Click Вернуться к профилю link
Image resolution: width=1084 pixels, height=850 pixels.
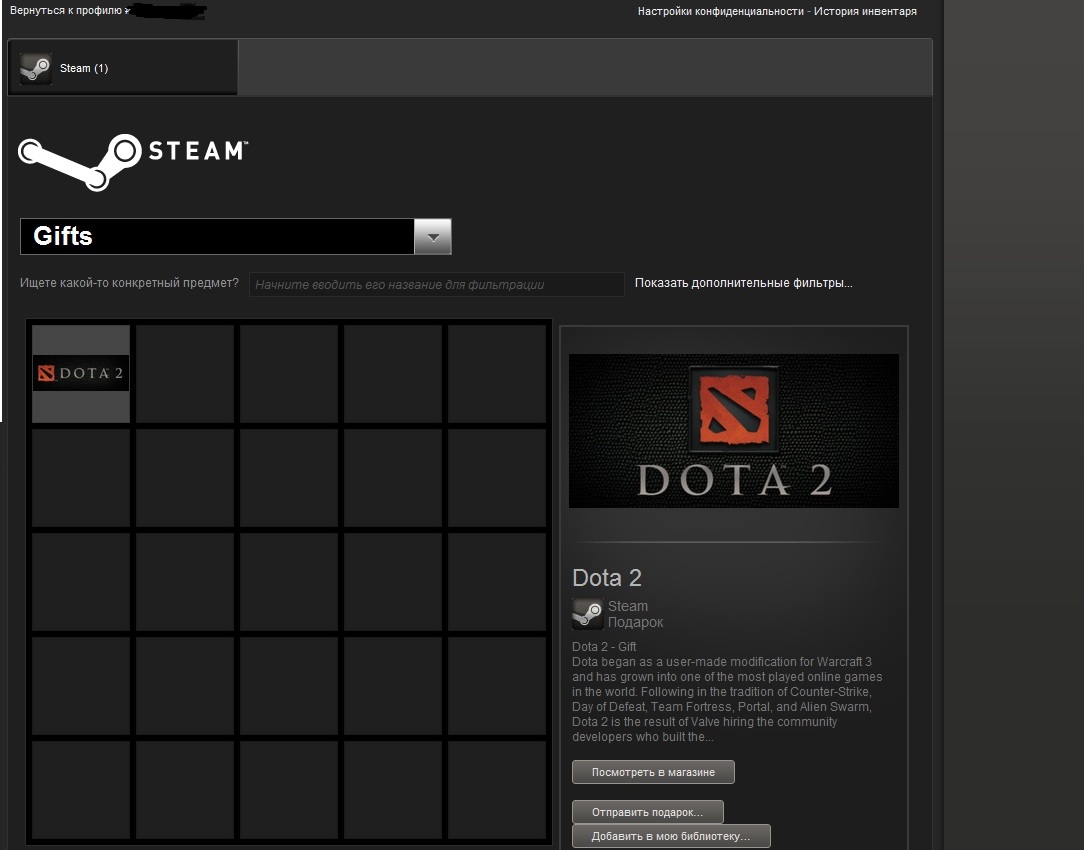pos(66,10)
